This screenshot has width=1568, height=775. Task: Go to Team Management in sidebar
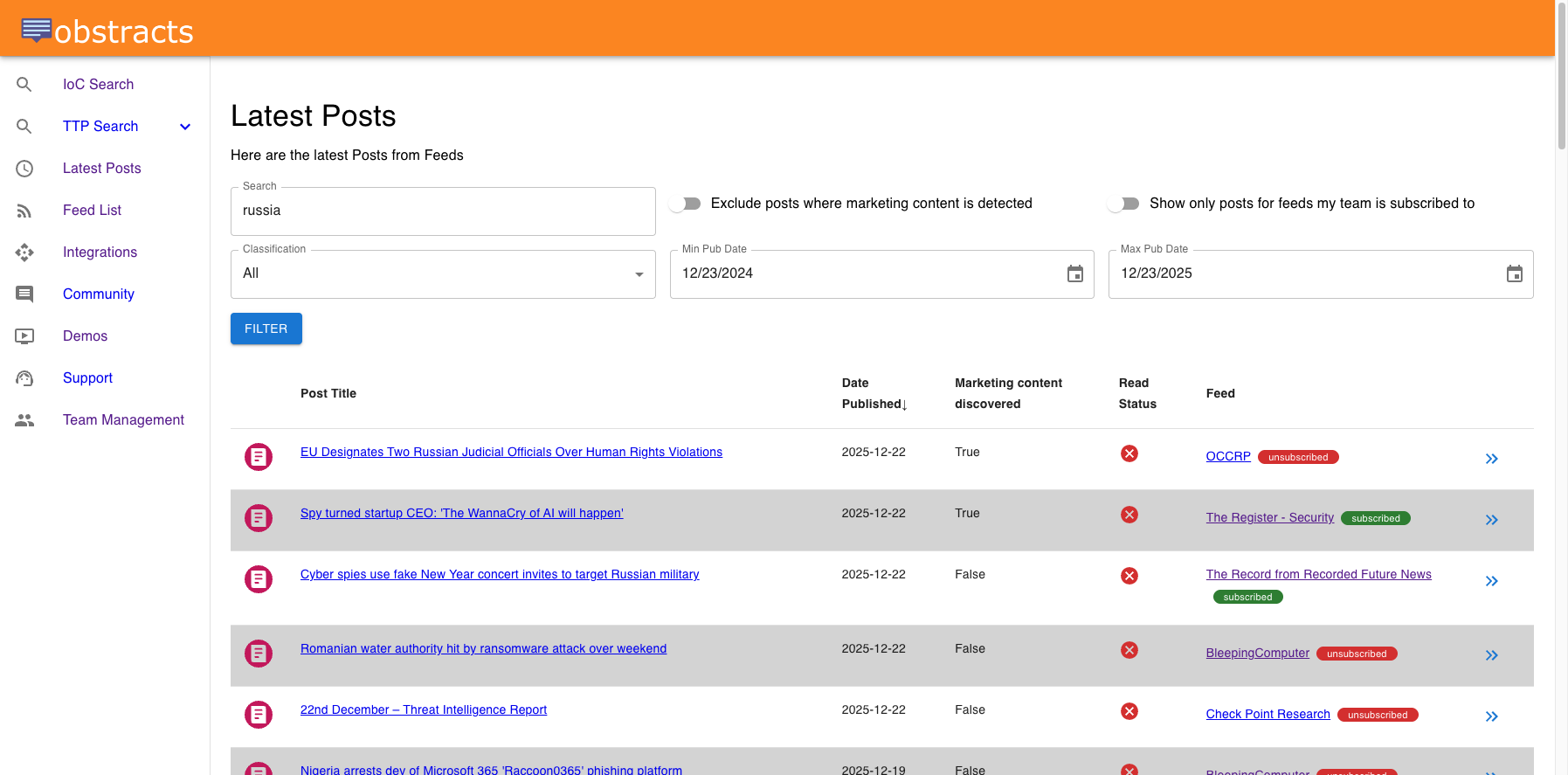click(123, 420)
